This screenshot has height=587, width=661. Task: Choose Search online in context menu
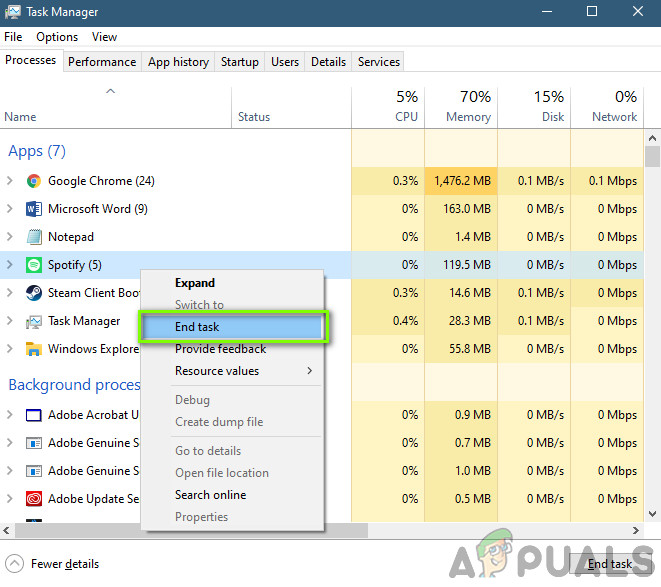(210, 495)
